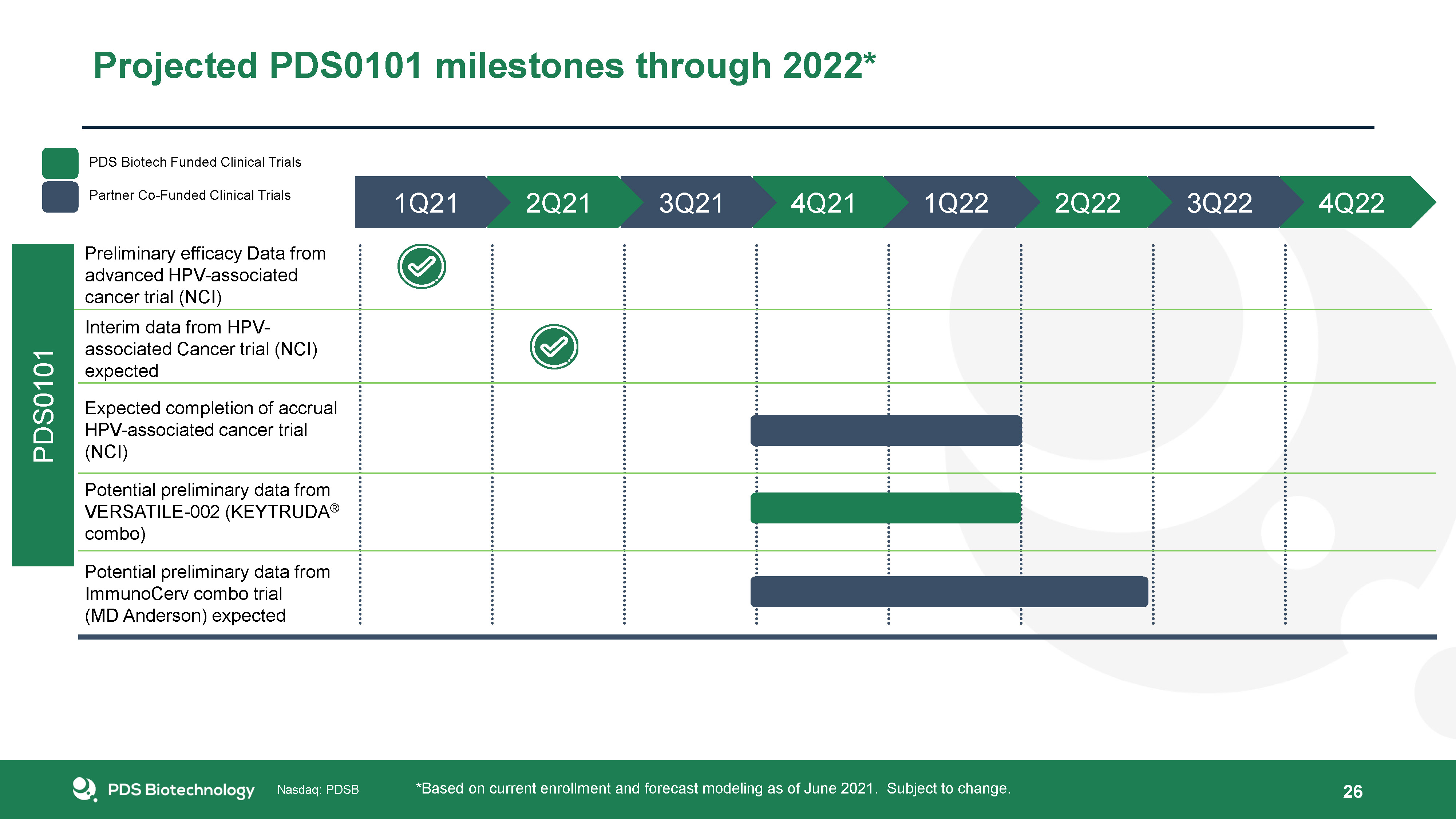Select the 3Q22 timeline arrow
Image resolution: width=1456 pixels, height=819 pixels.
[1219, 203]
